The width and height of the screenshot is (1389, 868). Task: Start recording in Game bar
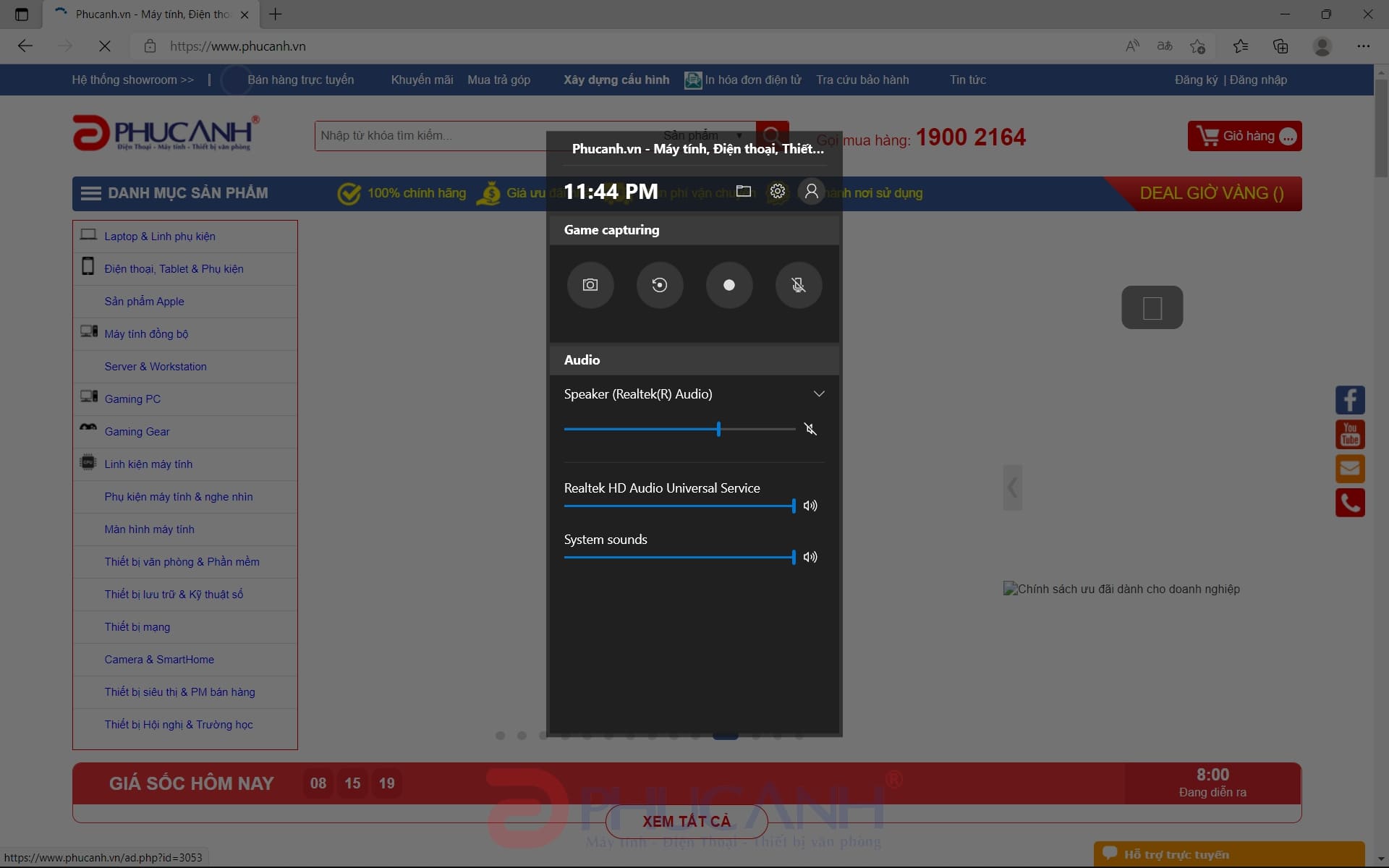tap(729, 285)
